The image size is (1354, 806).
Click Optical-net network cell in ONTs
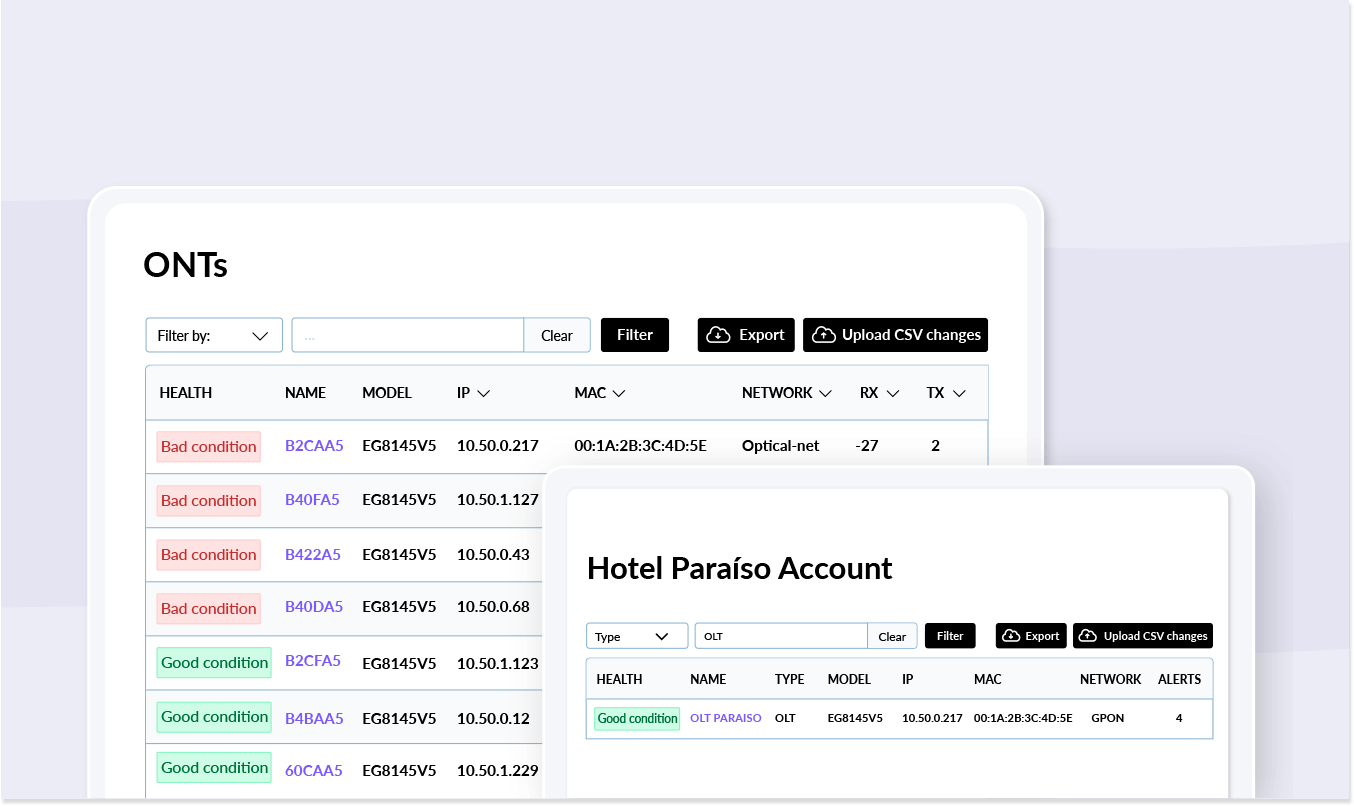click(x=780, y=446)
